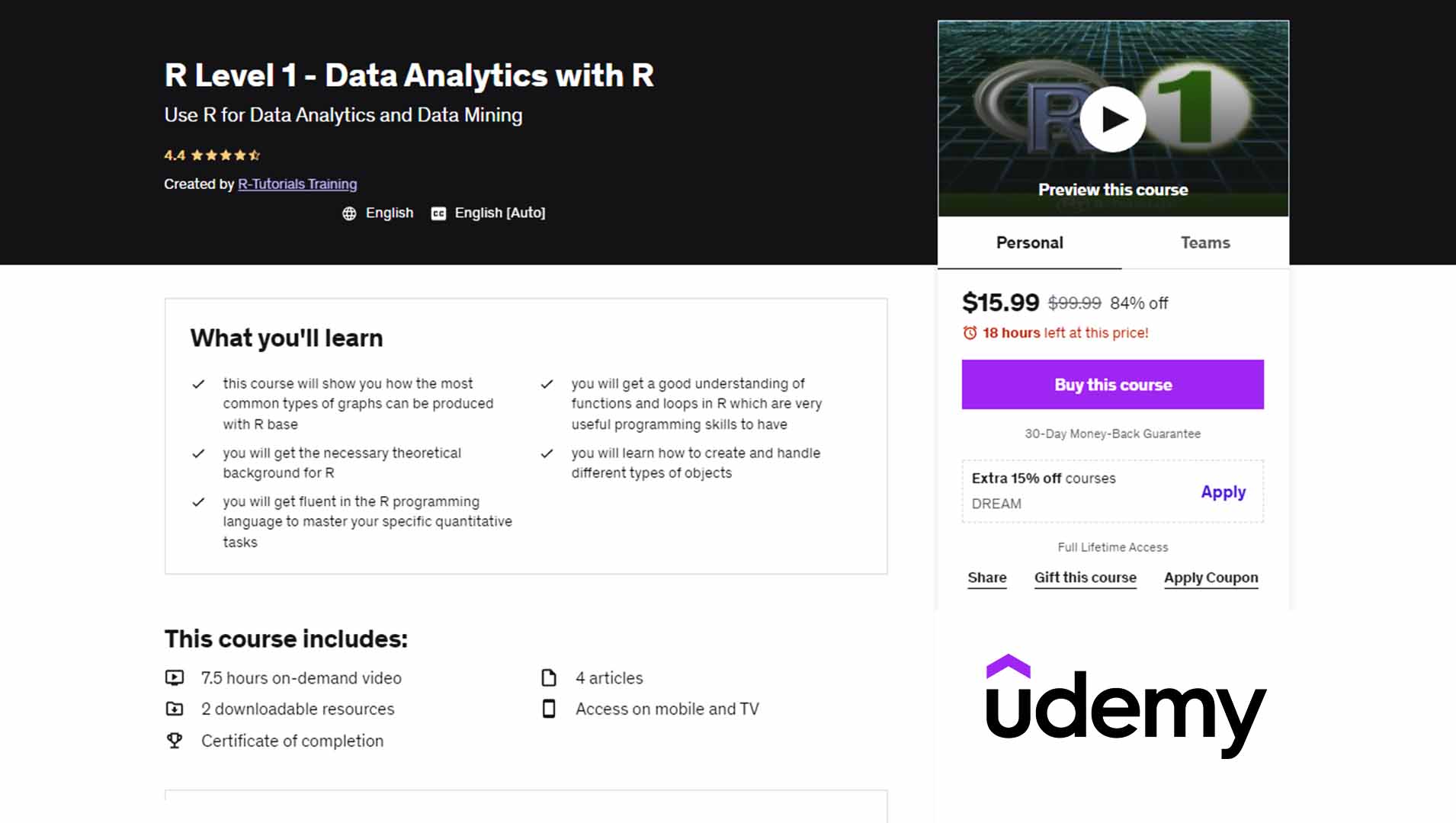The height and width of the screenshot is (823, 1456).
Task: Apply the DREAM coupon code
Action: click(x=1223, y=492)
